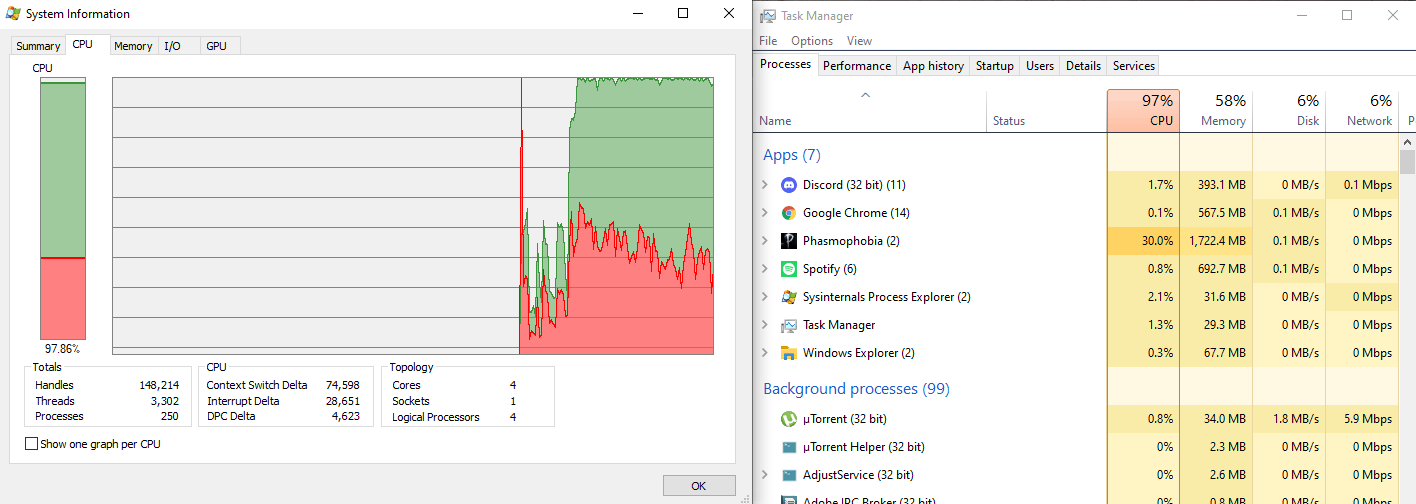This screenshot has height=504, width=1416.
Task: Click Background processes (99) heading
Action: point(856,389)
